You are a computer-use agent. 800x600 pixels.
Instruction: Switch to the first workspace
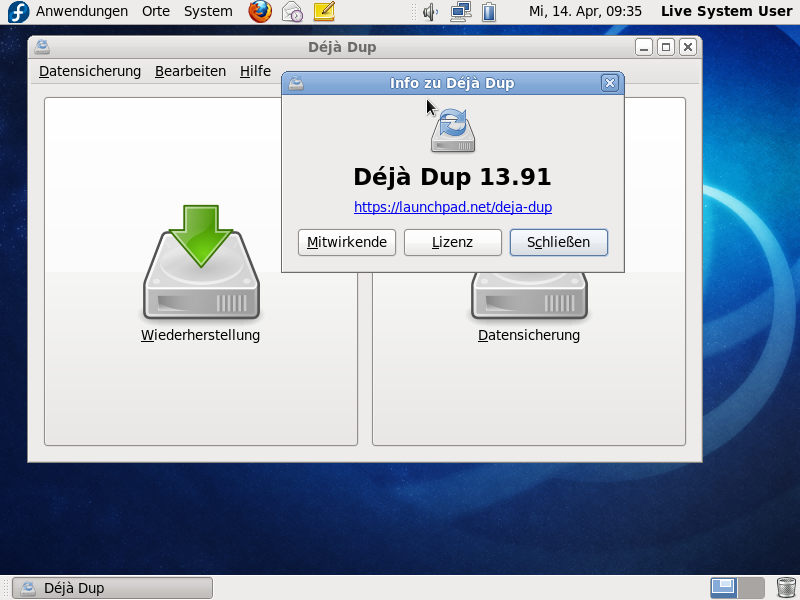click(723, 588)
